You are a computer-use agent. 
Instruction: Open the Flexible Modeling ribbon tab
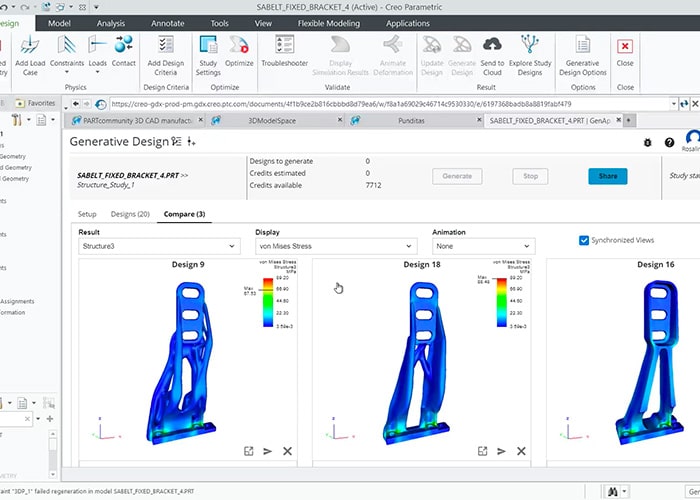[329, 23]
